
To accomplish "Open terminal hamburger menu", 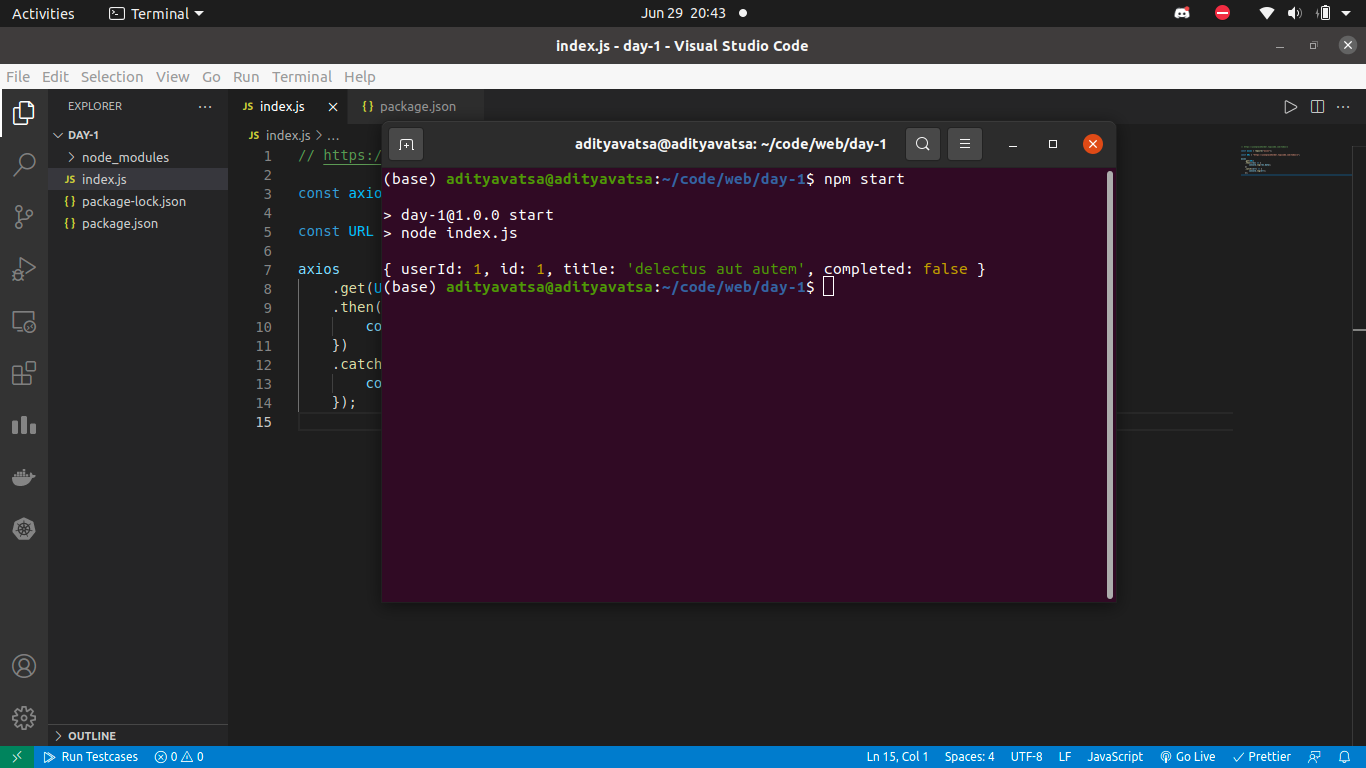I will (x=965, y=144).
